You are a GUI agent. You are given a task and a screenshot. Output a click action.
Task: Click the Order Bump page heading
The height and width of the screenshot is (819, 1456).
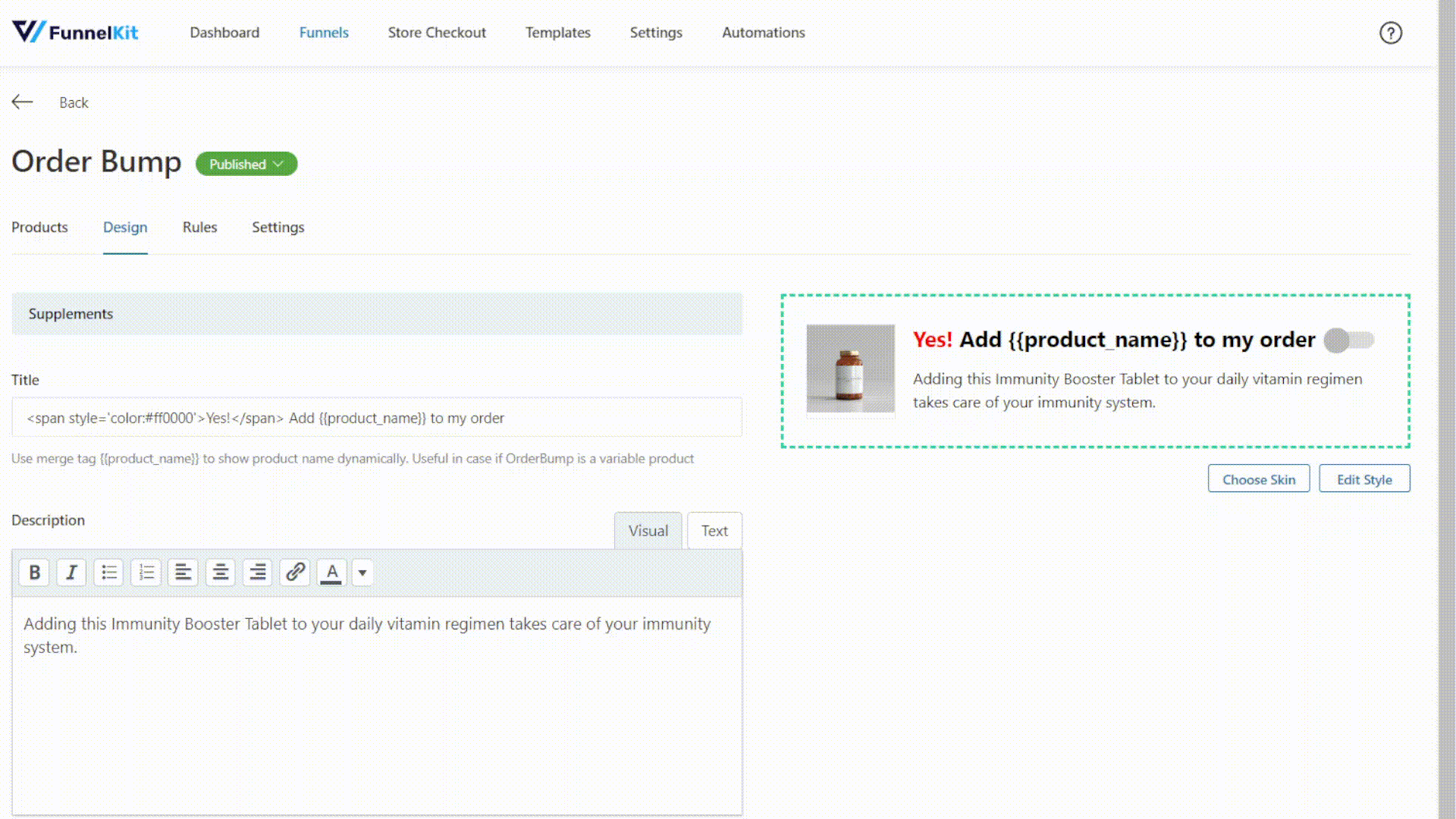click(96, 162)
